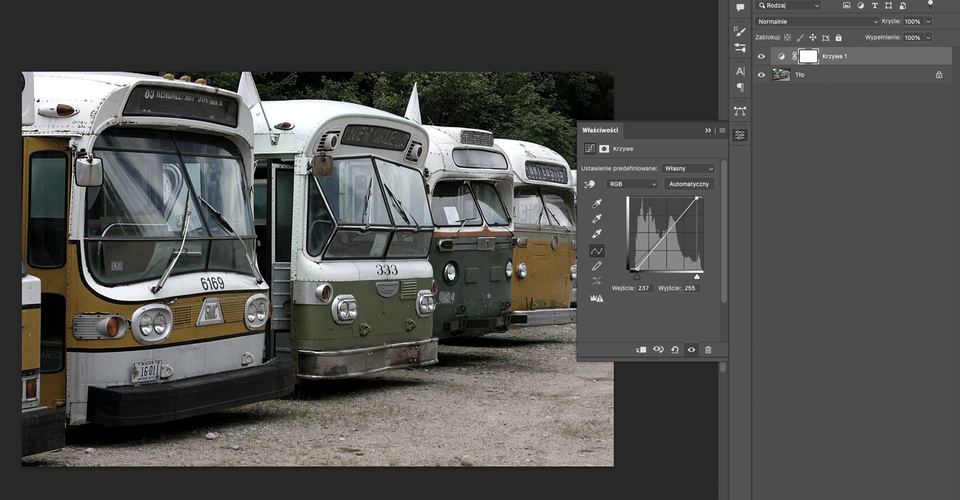The image size is (960, 500).
Task: Switch to mask properties icon
Action: (x=604, y=149)
